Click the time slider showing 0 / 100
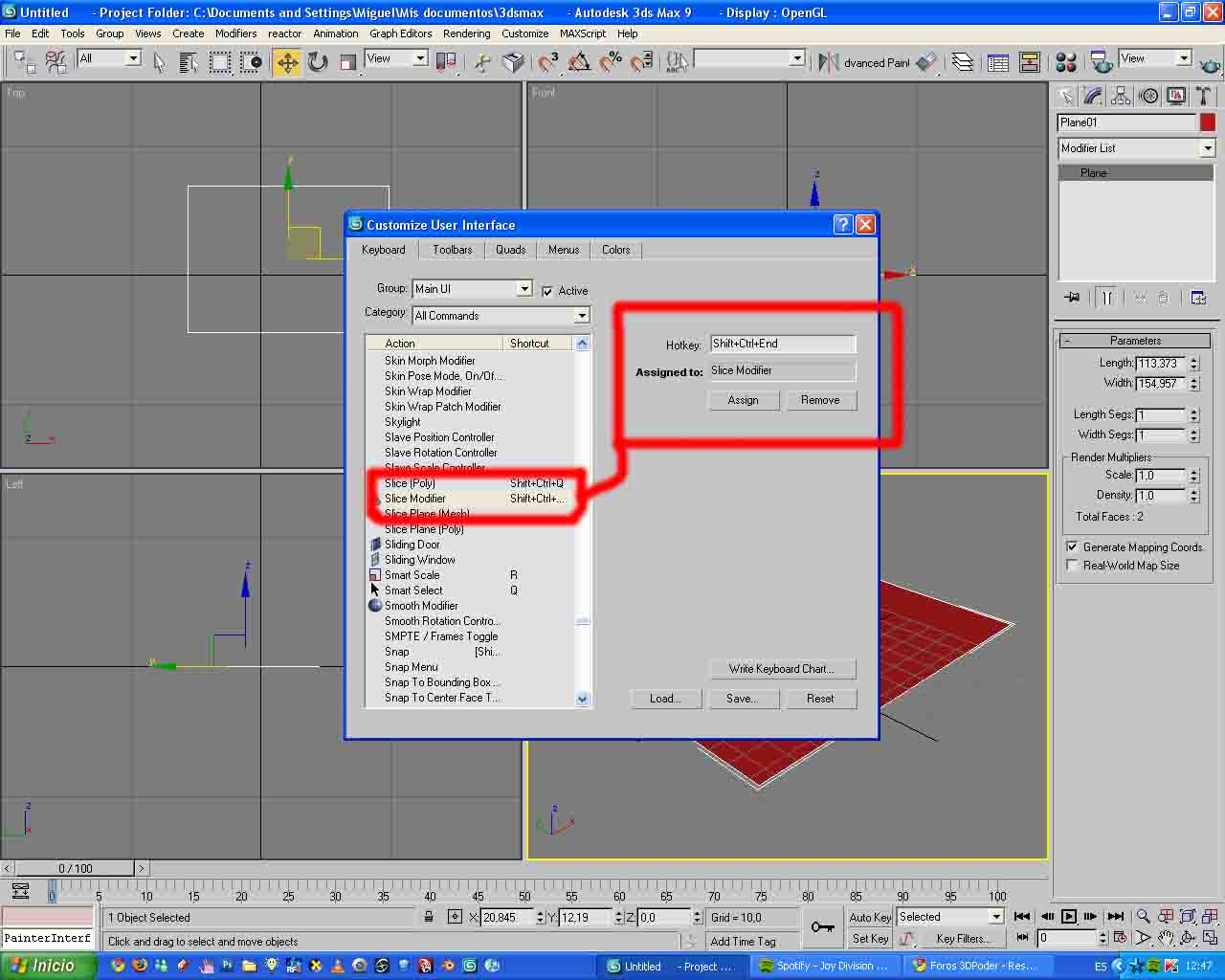 [76, 869]
